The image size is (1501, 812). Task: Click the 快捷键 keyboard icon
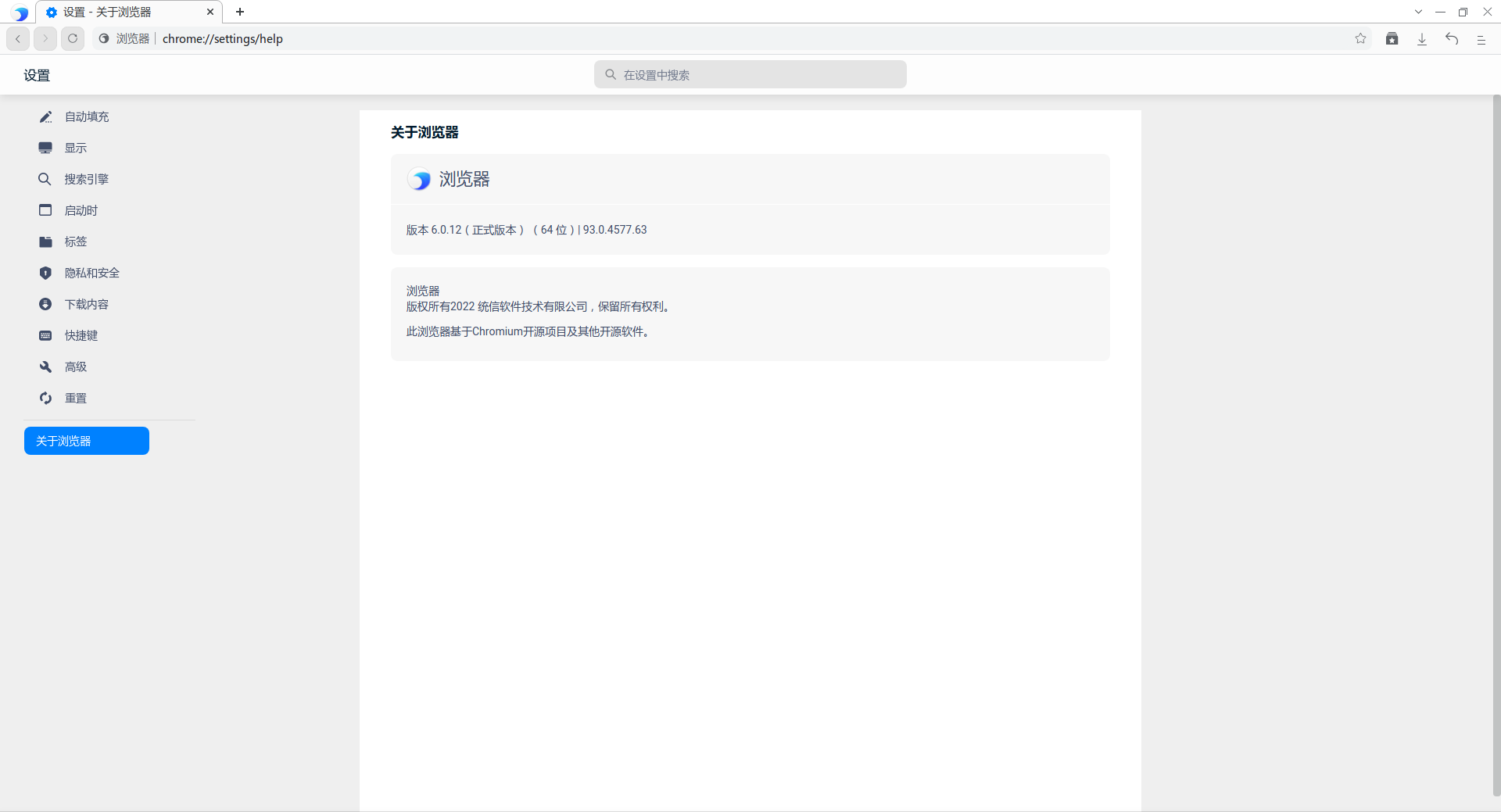[45, 335]
